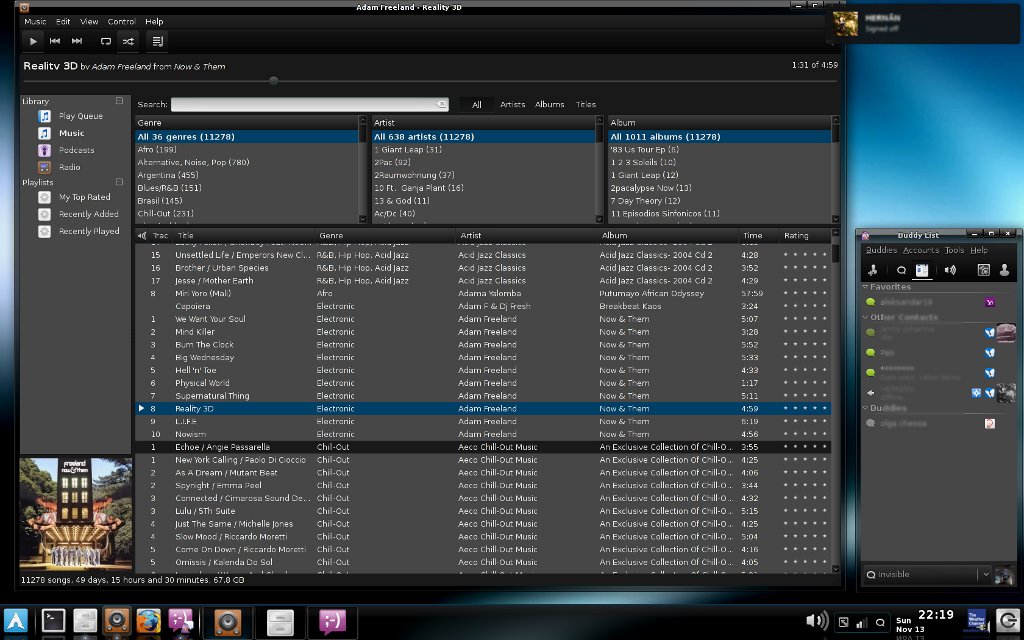
Task: Open the Recently Added playlist
Action: 88,214
